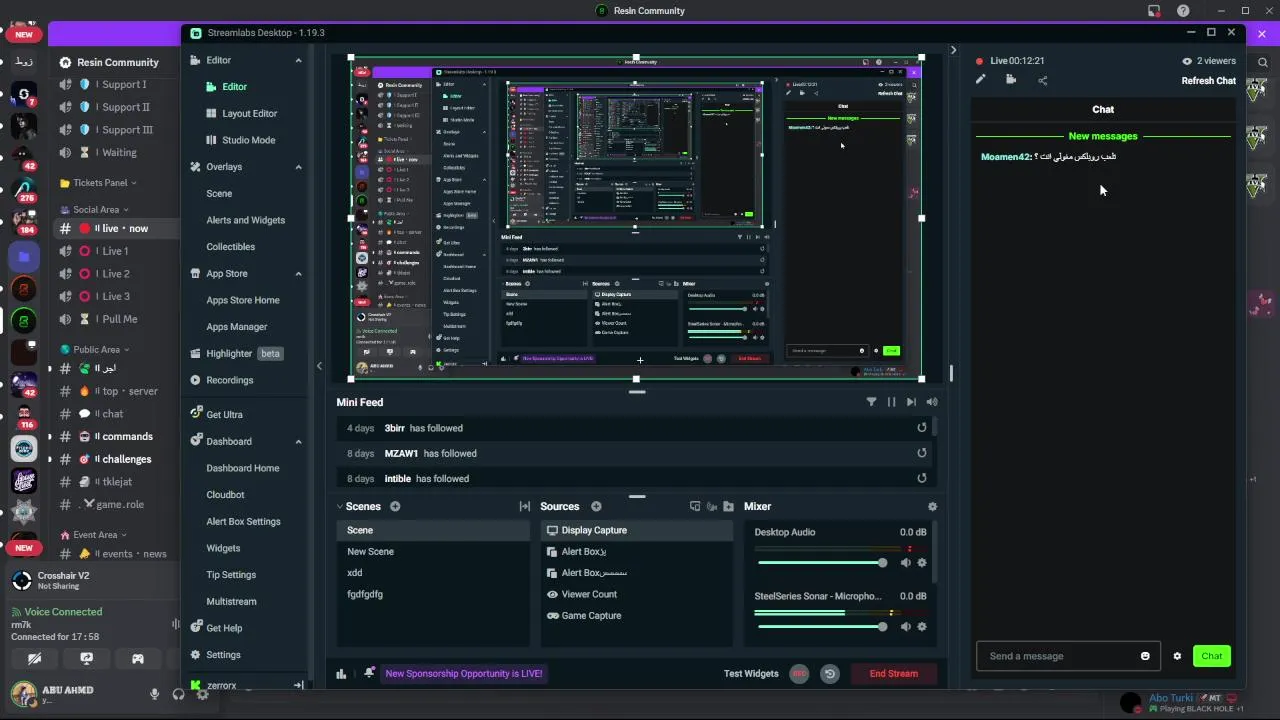This screenshot has height=720, width=1280.
Task: Click the replay buffer icon beside REC
Action: [829, 674]
